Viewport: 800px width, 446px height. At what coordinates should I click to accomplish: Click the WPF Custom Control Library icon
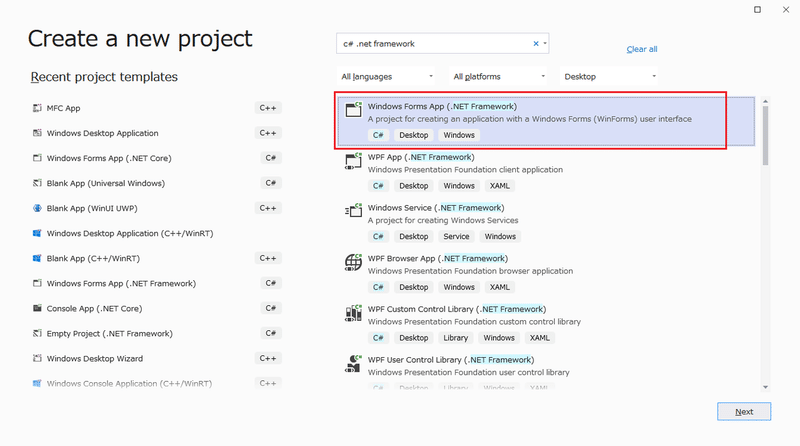pos(352,313)
